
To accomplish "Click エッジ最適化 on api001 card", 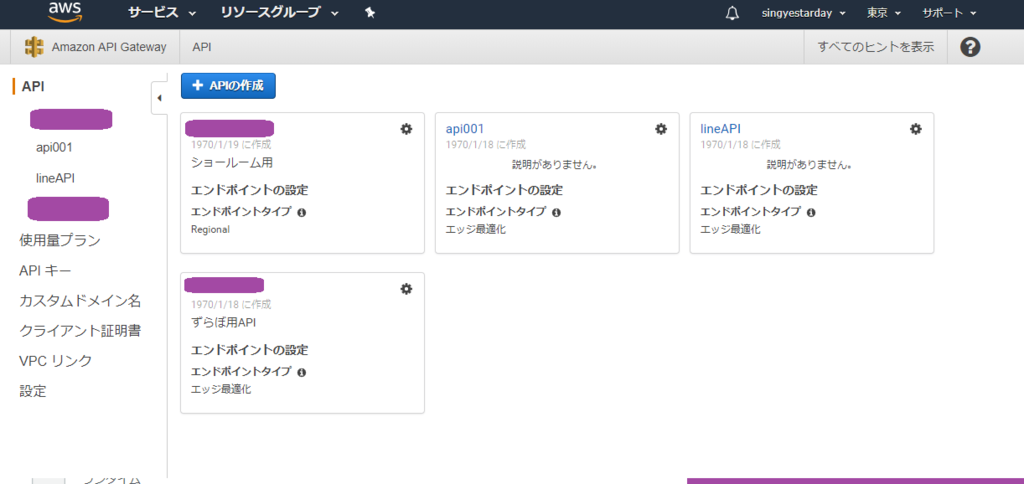I will (x=476, y=229).
